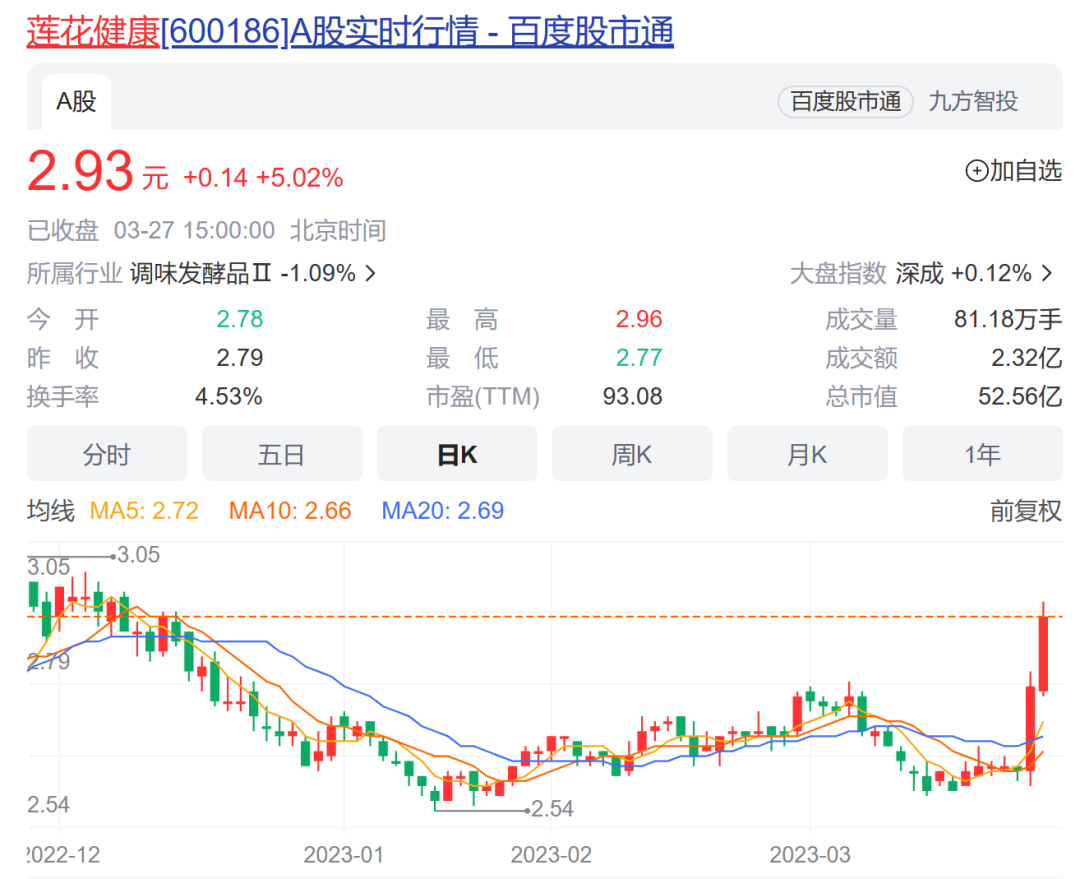Viewport: 1080px width, 879px height.
Task: Click the 2.54 low marker on chart
Action: click(x=552, y=809)
